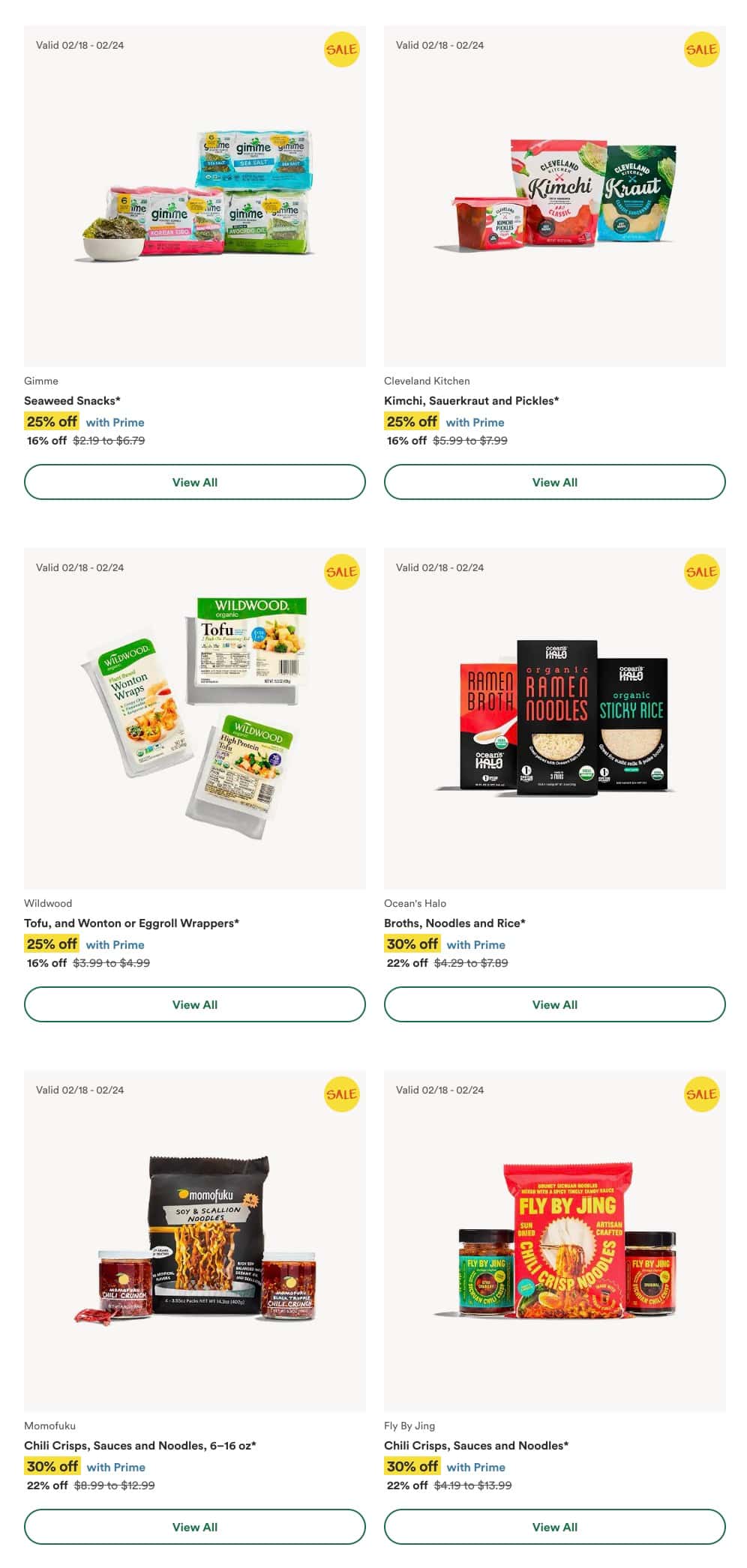Click the SALE badge on the Cleveland Kitchen card
This screenshot has height=1568, width=747.
[x=701, y=49]
